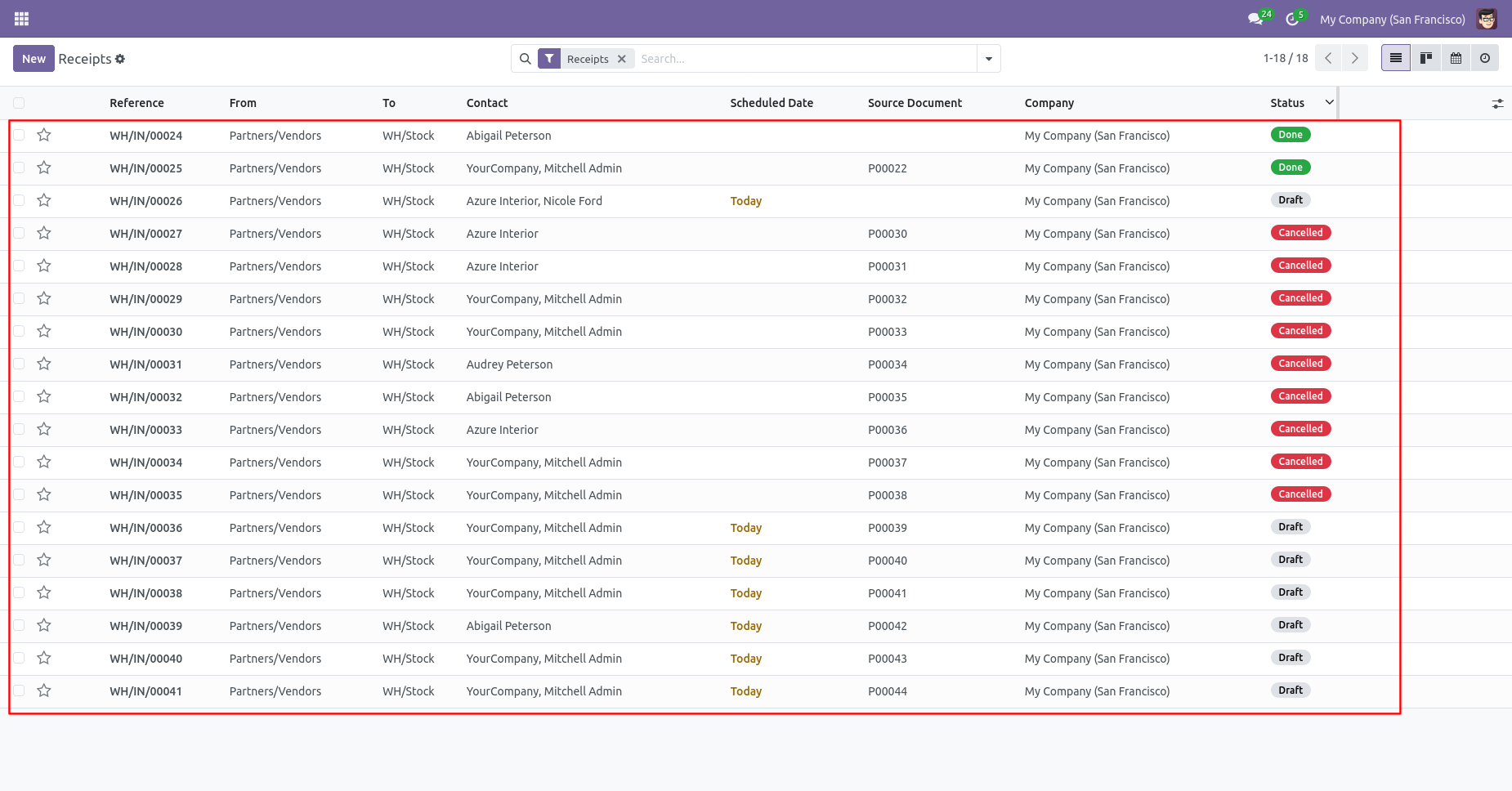The width and height of the screenshot is (1512, 791).
Task: Open receipt WH/IN/00026
Action: (146, 201)
